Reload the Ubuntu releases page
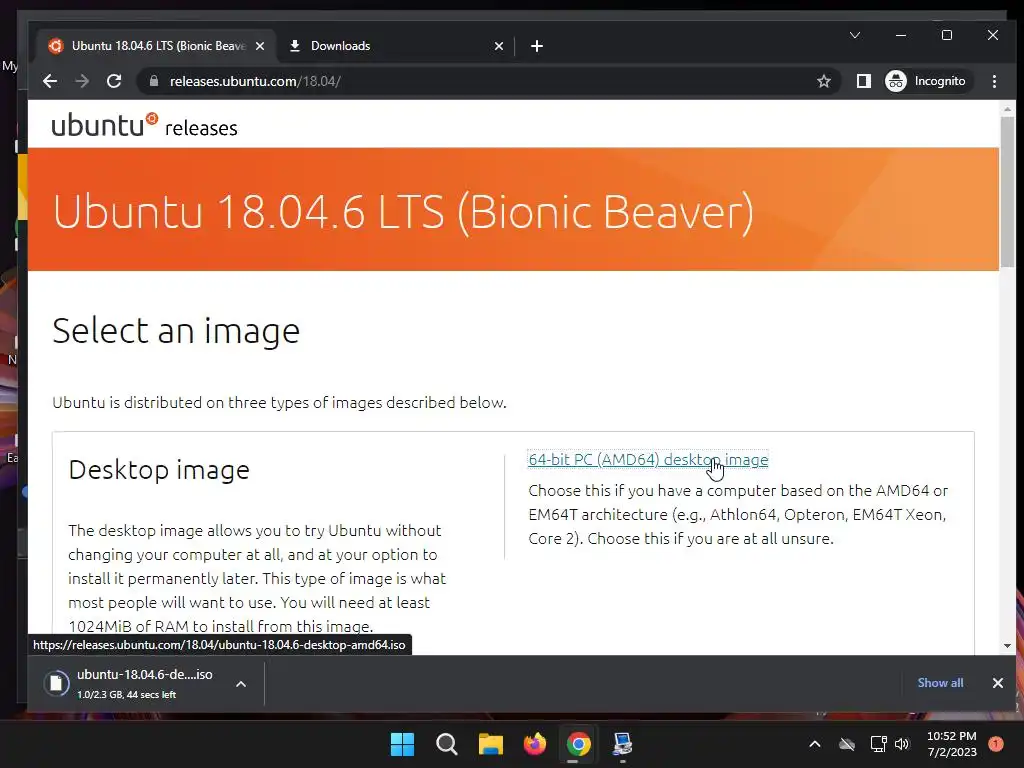This screenshot has height=768, width=1024. [x=114, y=81]
